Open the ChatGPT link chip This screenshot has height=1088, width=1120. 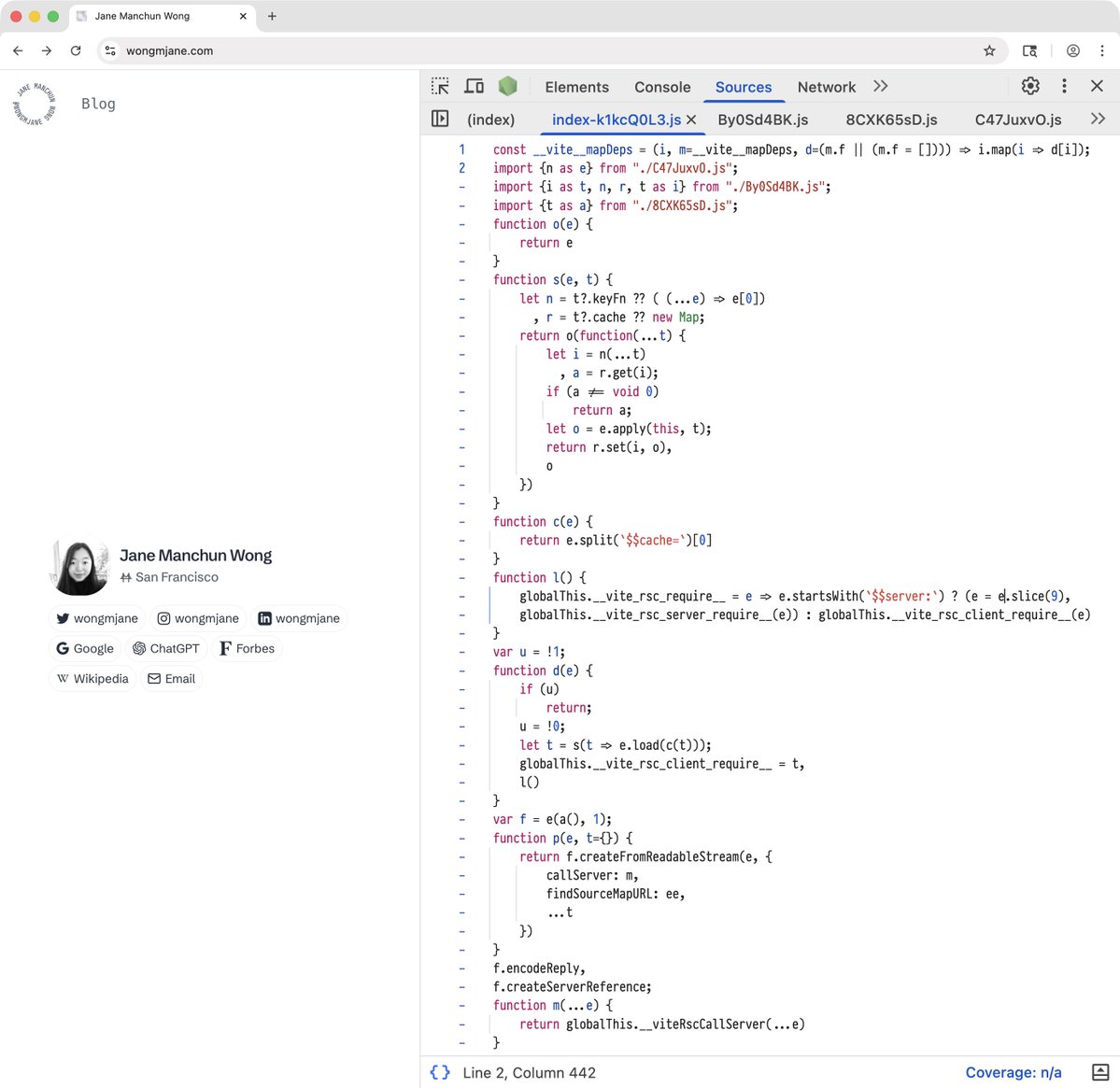(165, 648)
